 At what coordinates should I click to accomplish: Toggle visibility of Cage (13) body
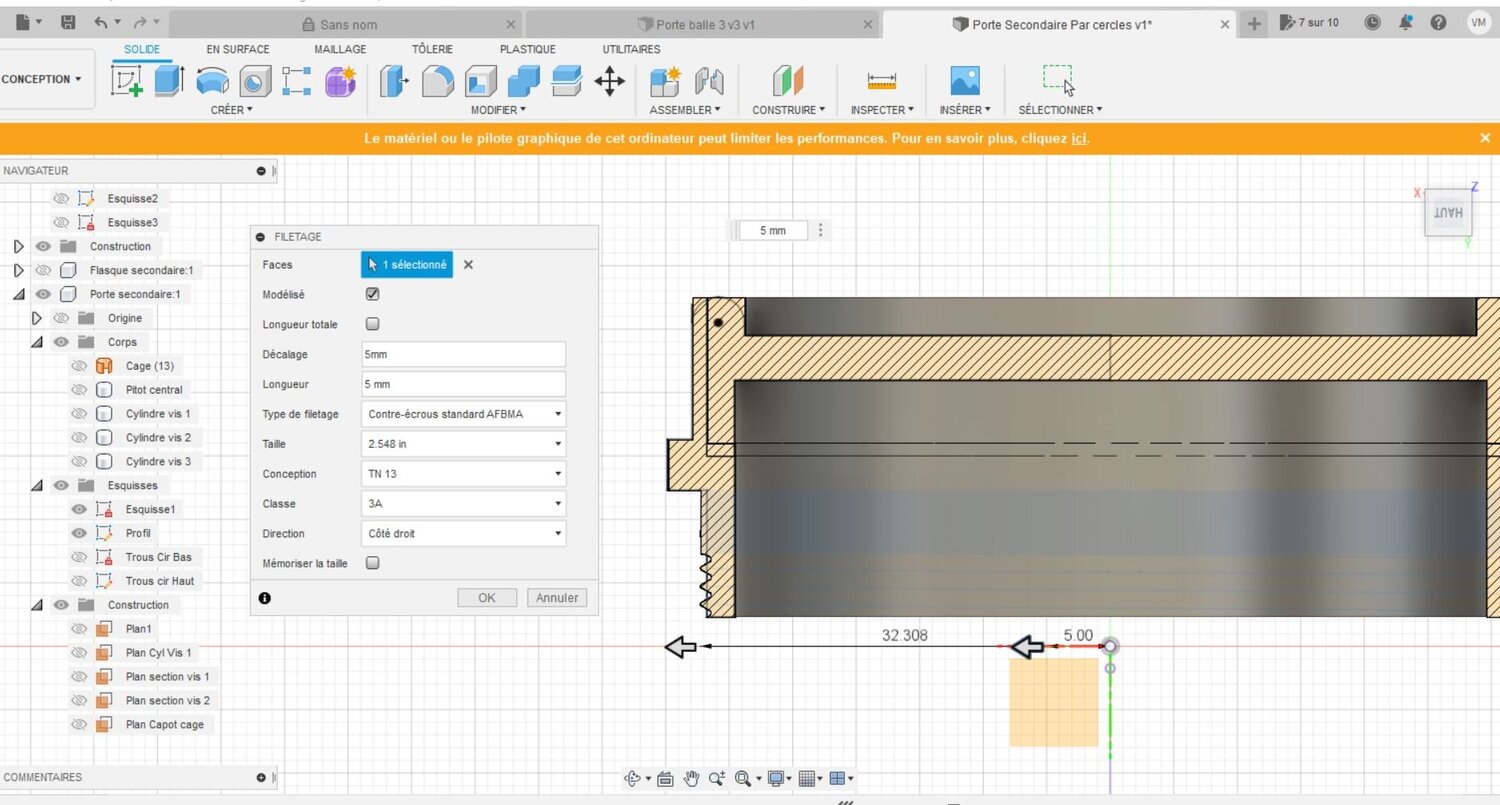(79, 366)
